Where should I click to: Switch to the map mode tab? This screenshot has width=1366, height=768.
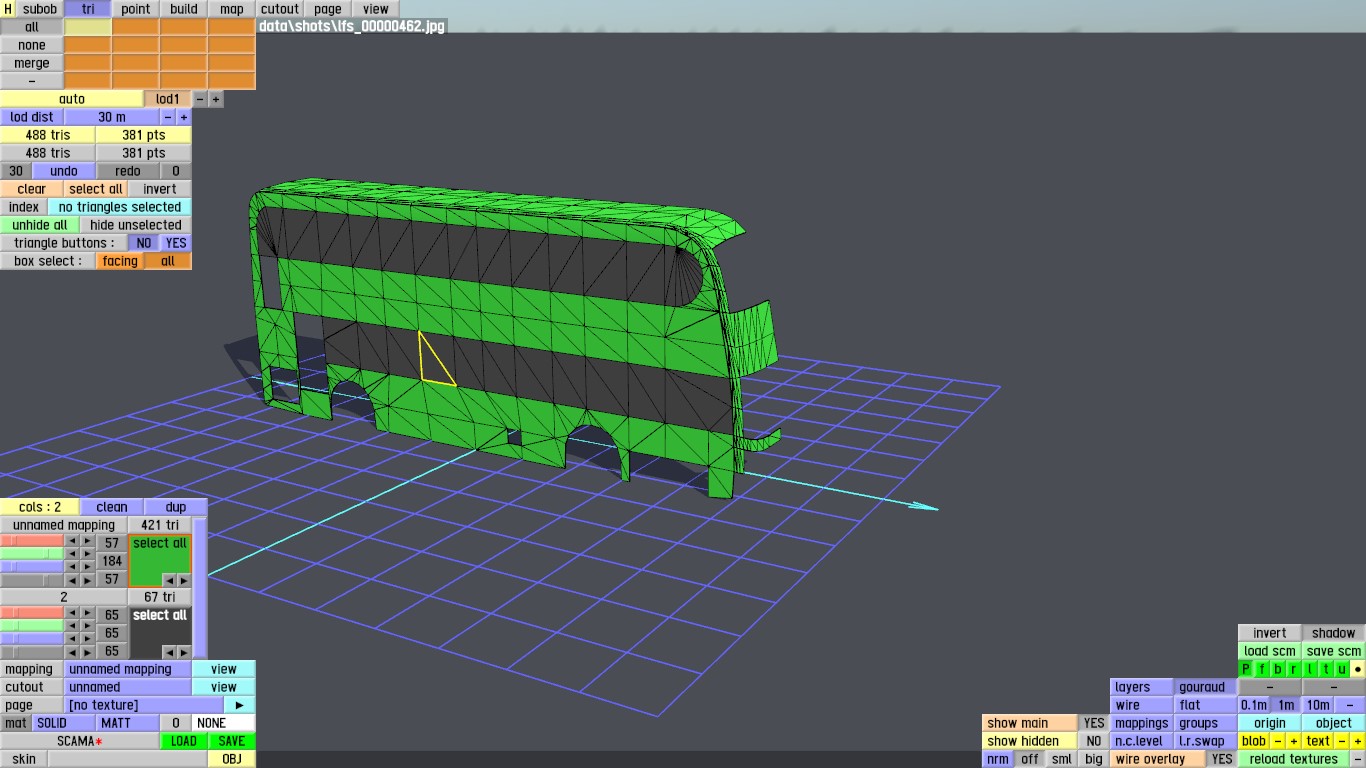[232, 9]
